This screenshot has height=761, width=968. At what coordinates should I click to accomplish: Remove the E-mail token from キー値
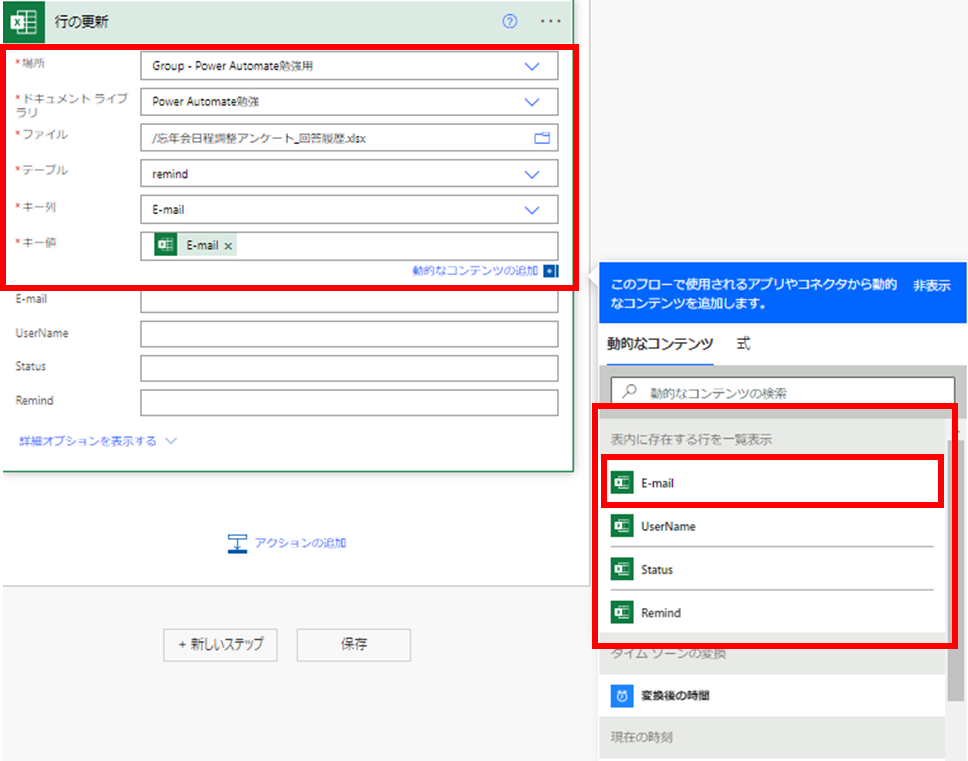click(228, 246)
